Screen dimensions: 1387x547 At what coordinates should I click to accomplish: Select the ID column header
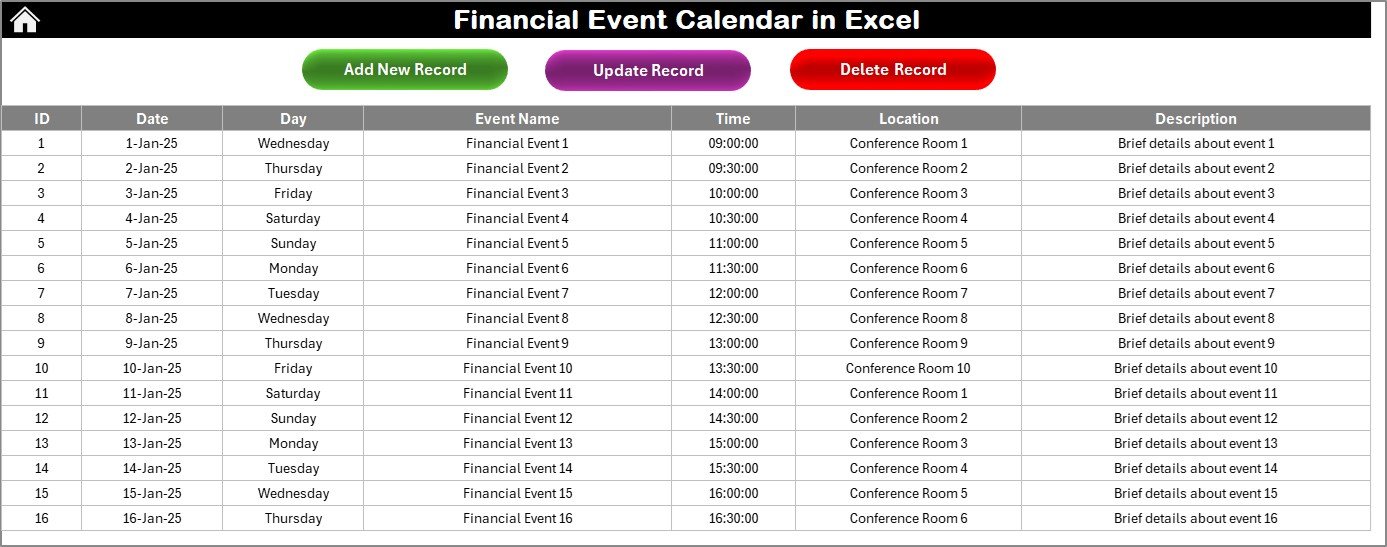click(x=41, y=118)
